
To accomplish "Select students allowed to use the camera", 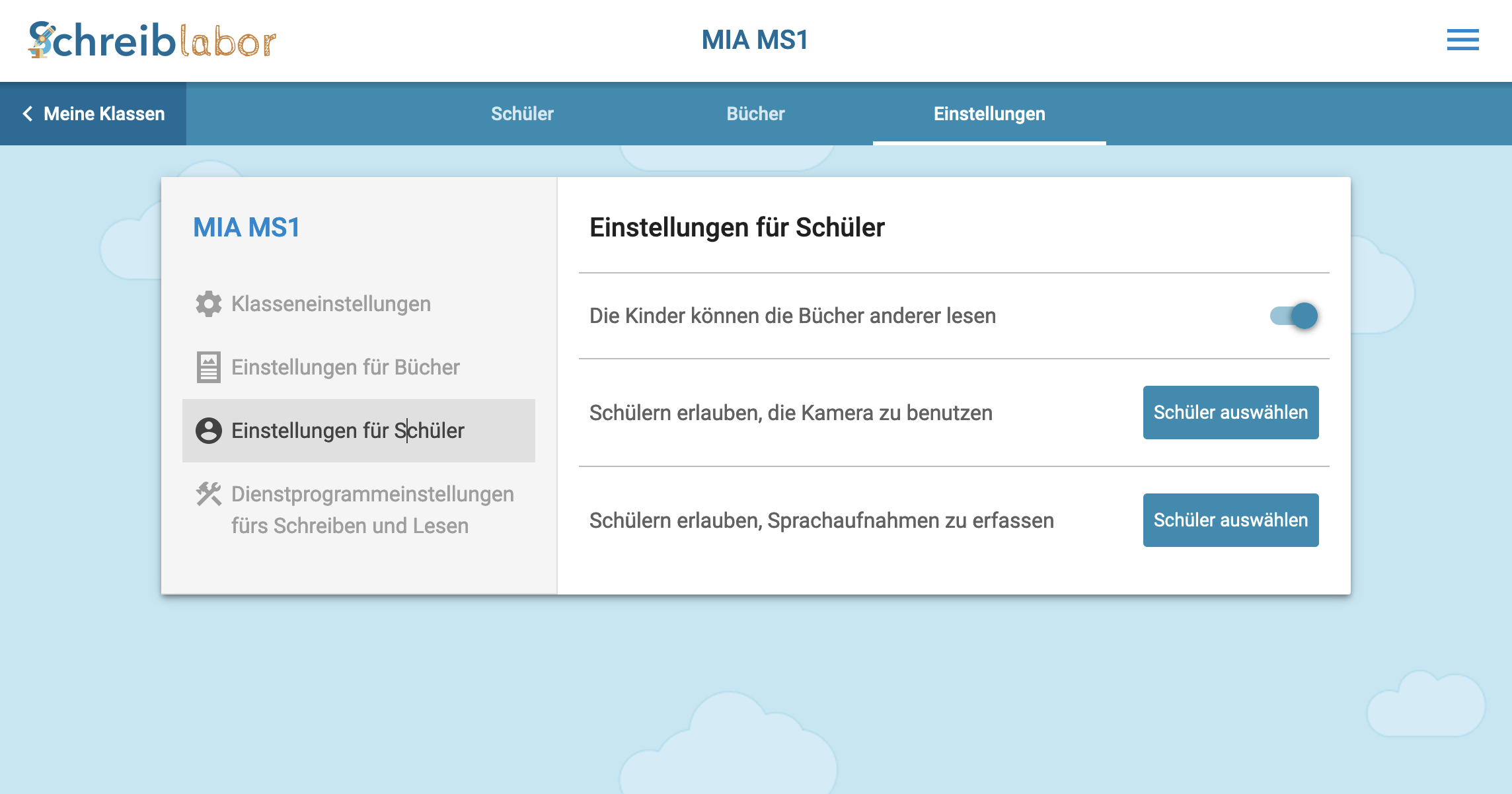I will coord(1230,412).
